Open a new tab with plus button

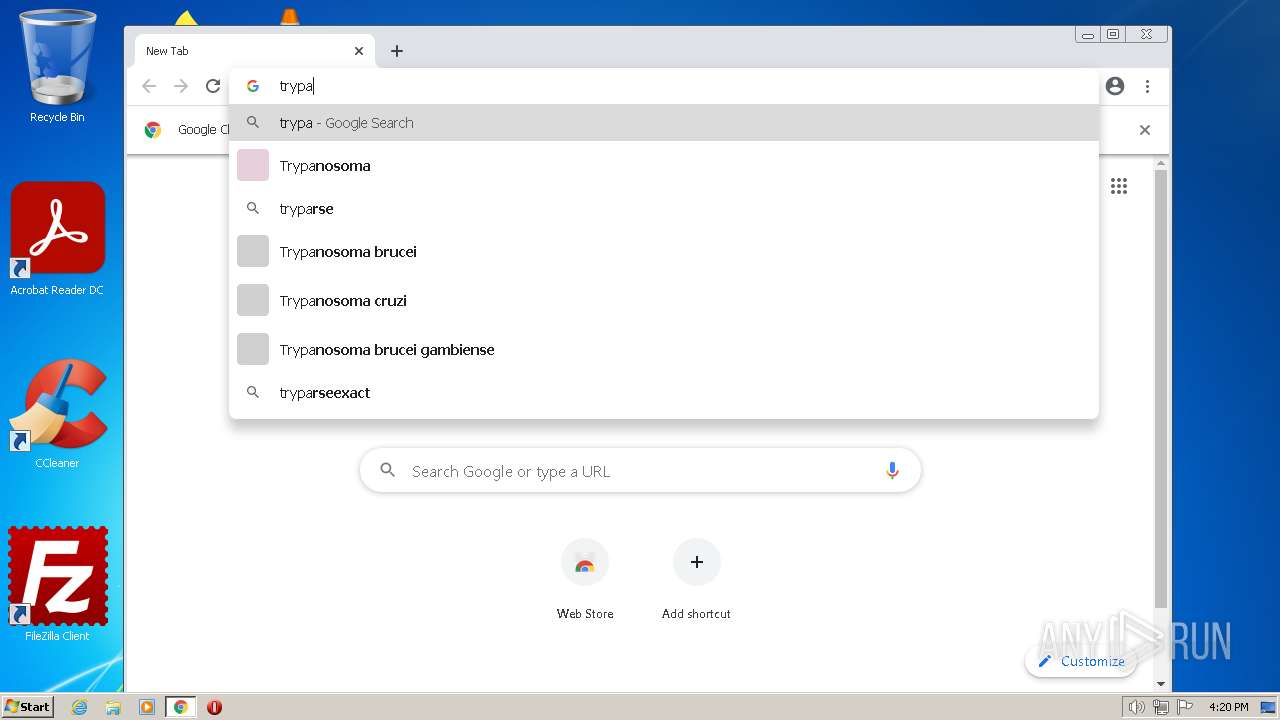[397, 51]
